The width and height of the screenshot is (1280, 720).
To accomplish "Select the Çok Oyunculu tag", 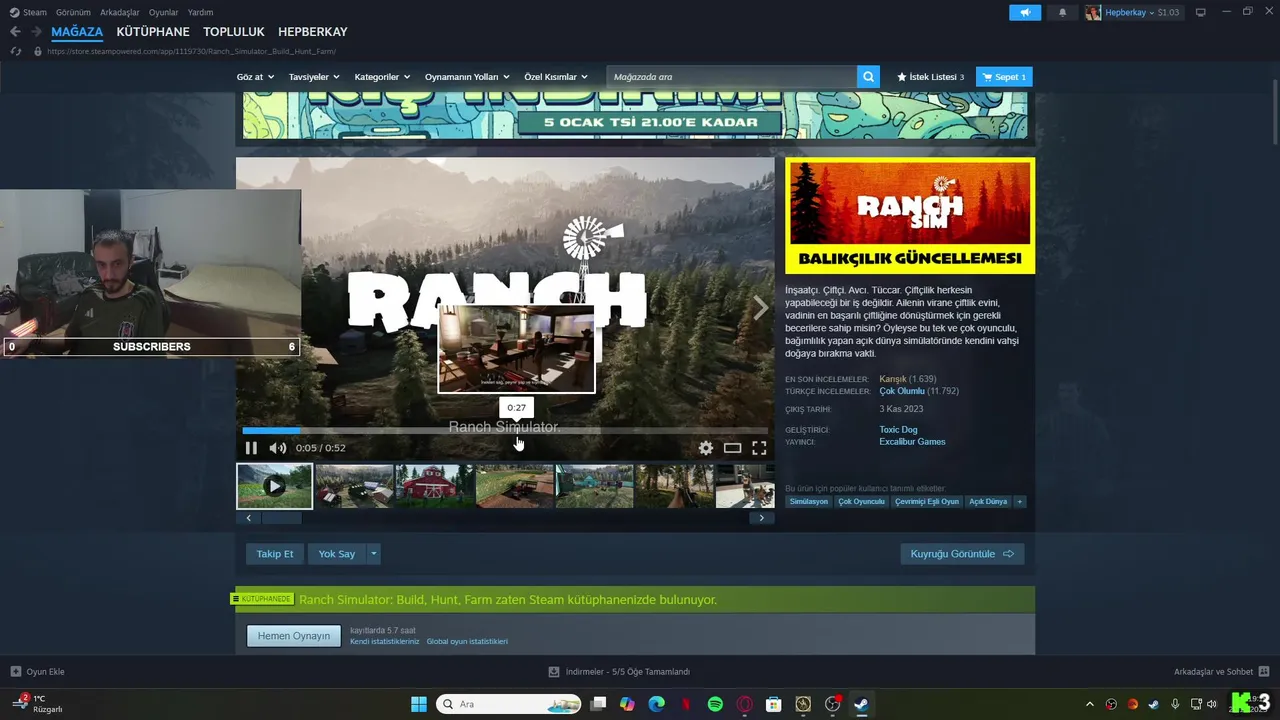I will [x=862, y=502].
